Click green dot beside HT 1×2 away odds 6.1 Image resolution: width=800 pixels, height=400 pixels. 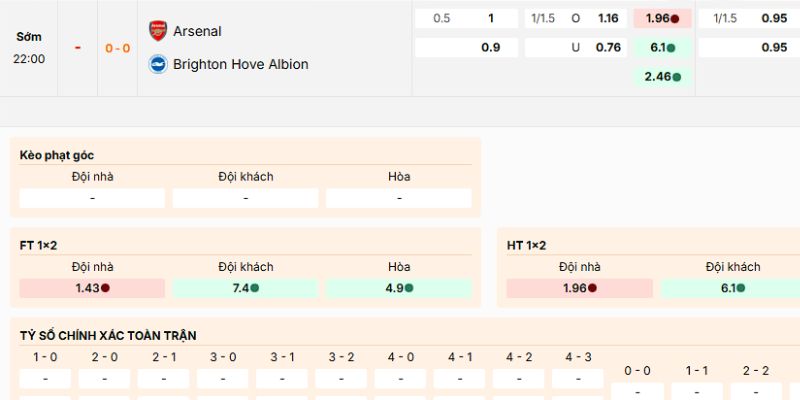click(741, 288)
